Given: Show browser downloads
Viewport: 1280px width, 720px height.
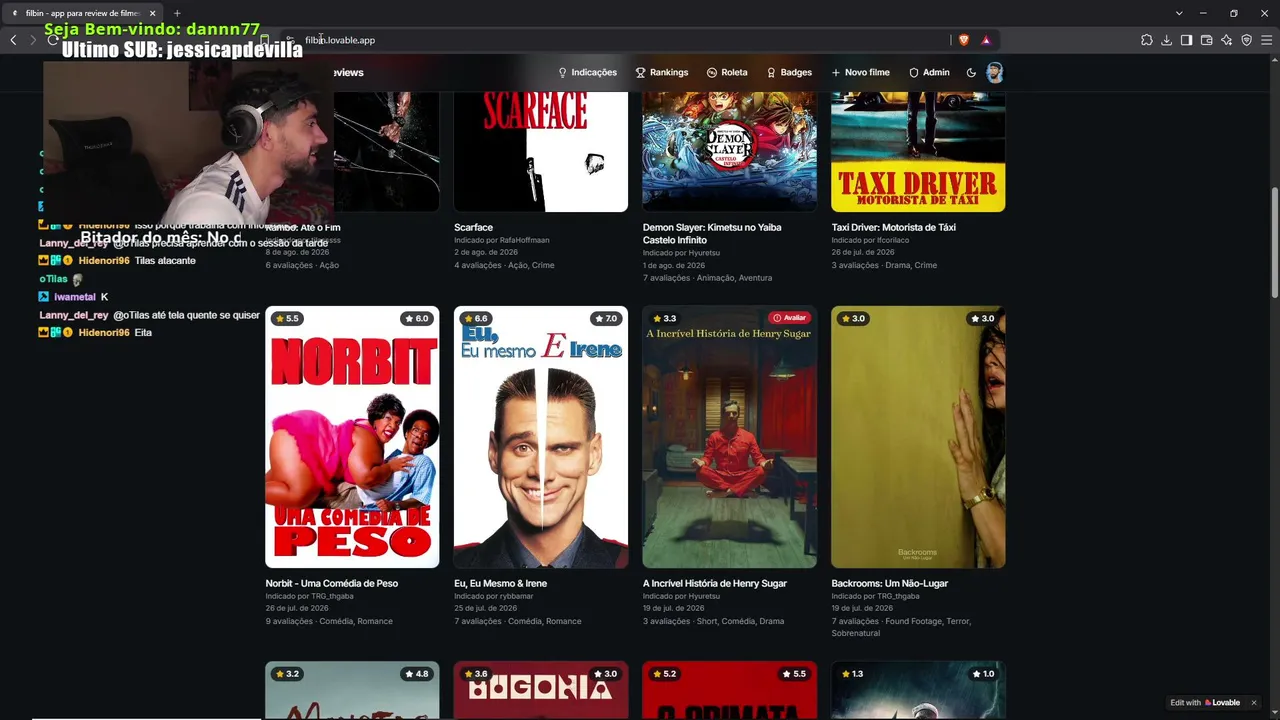Looking at the screenshot, I should (1167, 40).
